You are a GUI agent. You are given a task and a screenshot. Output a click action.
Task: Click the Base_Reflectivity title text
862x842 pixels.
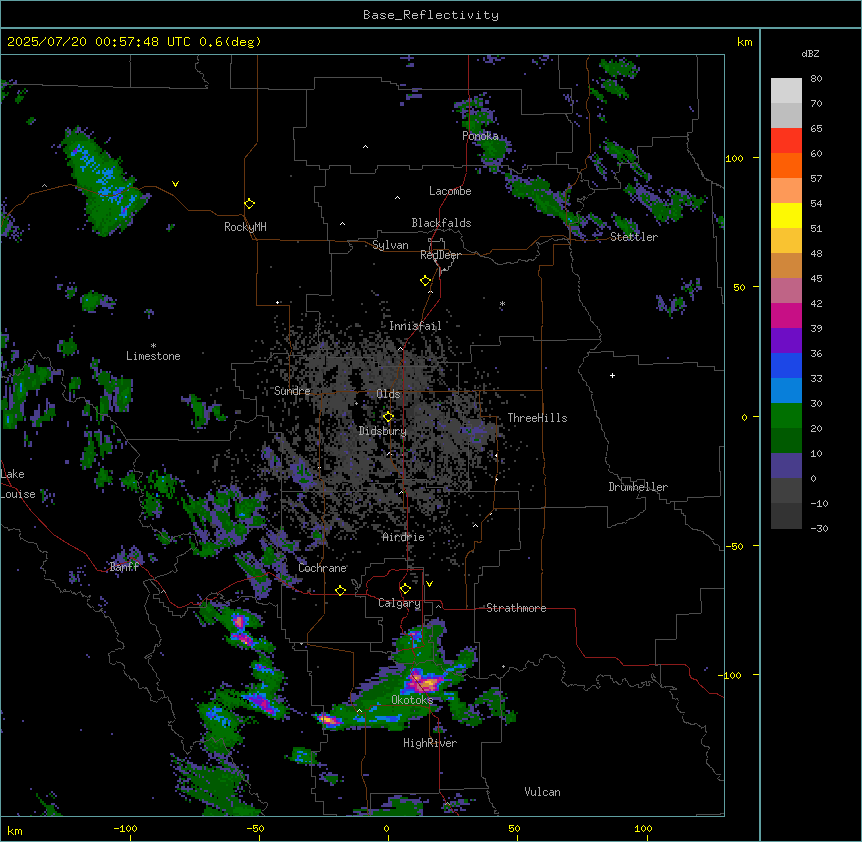(x=431, y=15)
